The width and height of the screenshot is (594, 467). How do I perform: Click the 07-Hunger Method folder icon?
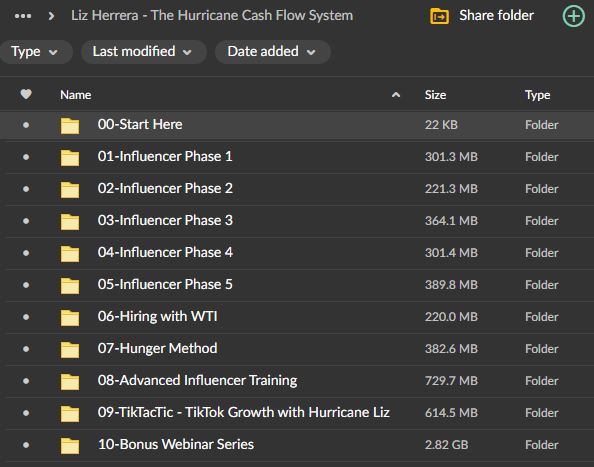point(70,349)
